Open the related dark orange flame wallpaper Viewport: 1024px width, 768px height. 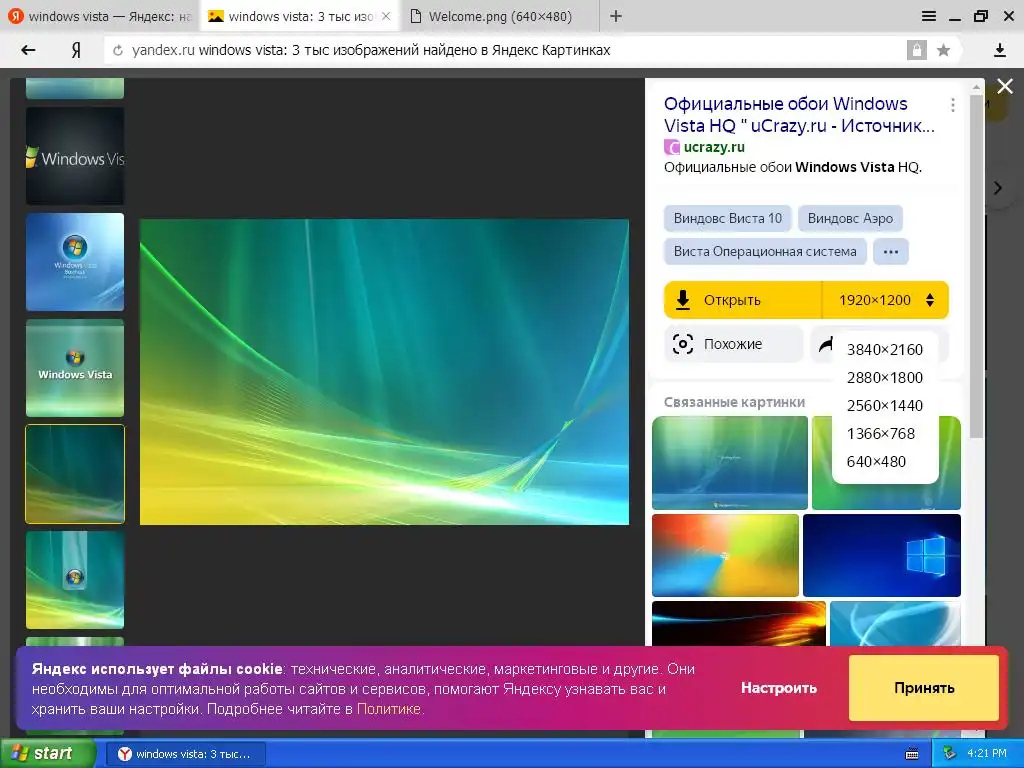[x=739, y=624]
